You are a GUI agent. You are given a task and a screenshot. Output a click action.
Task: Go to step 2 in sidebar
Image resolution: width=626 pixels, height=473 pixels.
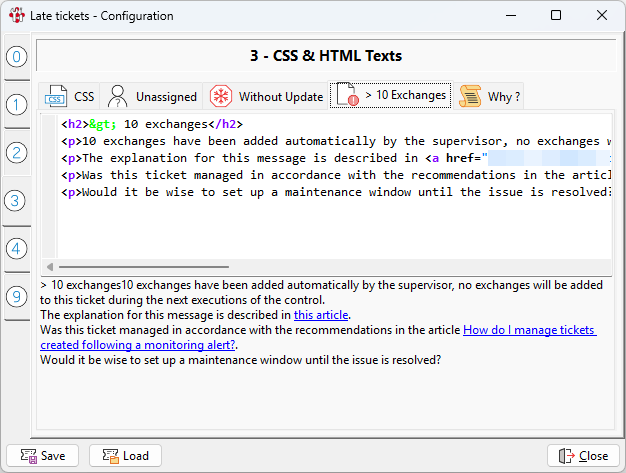click(16, 153)
